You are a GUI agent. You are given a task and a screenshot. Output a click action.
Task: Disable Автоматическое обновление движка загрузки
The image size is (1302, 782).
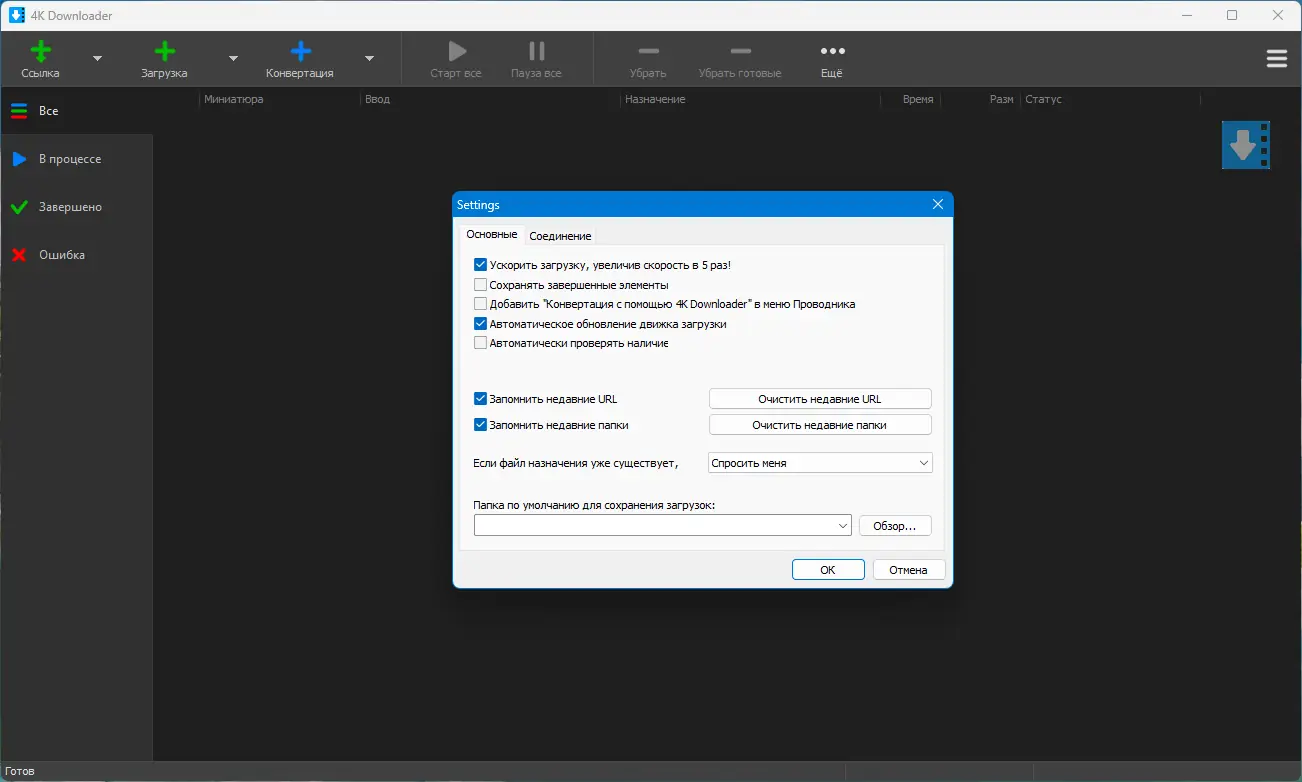point(480,323)
